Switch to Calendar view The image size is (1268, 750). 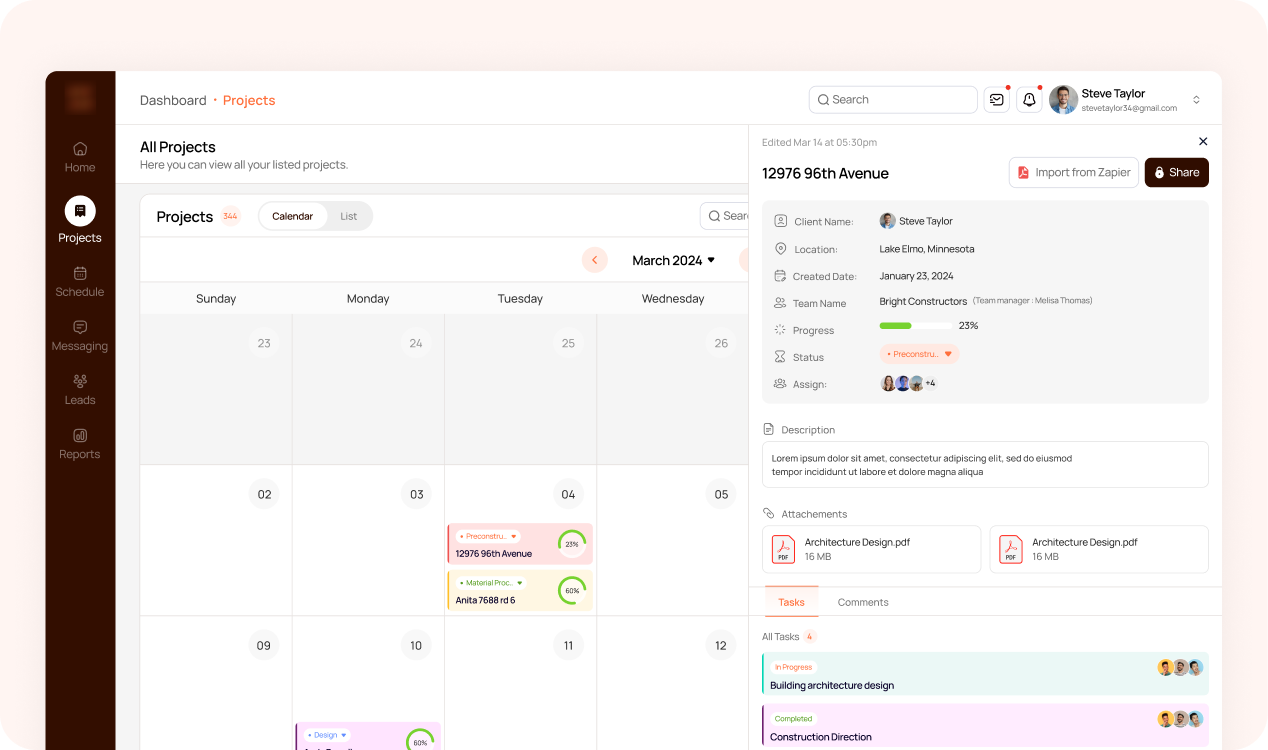click(293, 216)
